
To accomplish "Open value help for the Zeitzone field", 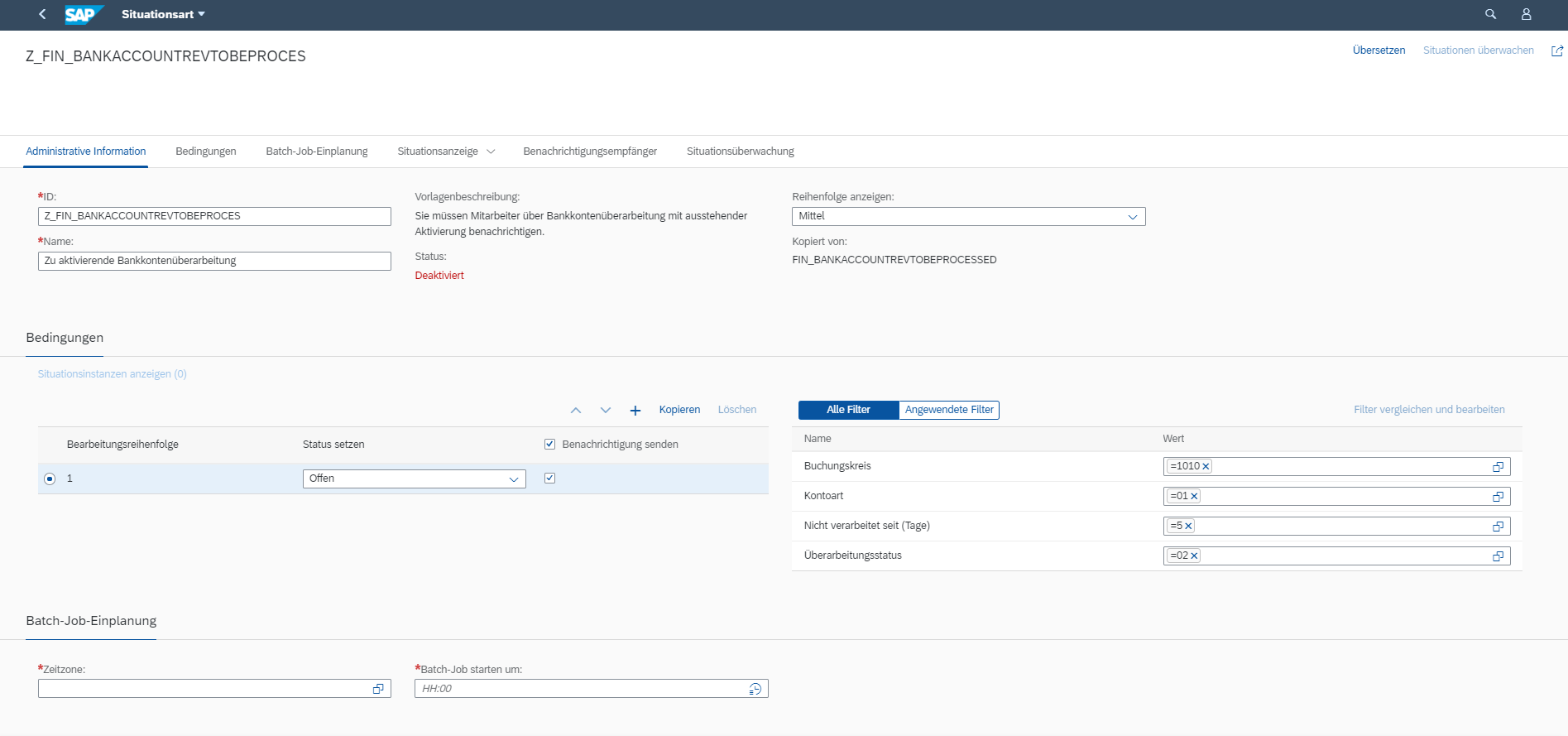I will coord(378,689).
